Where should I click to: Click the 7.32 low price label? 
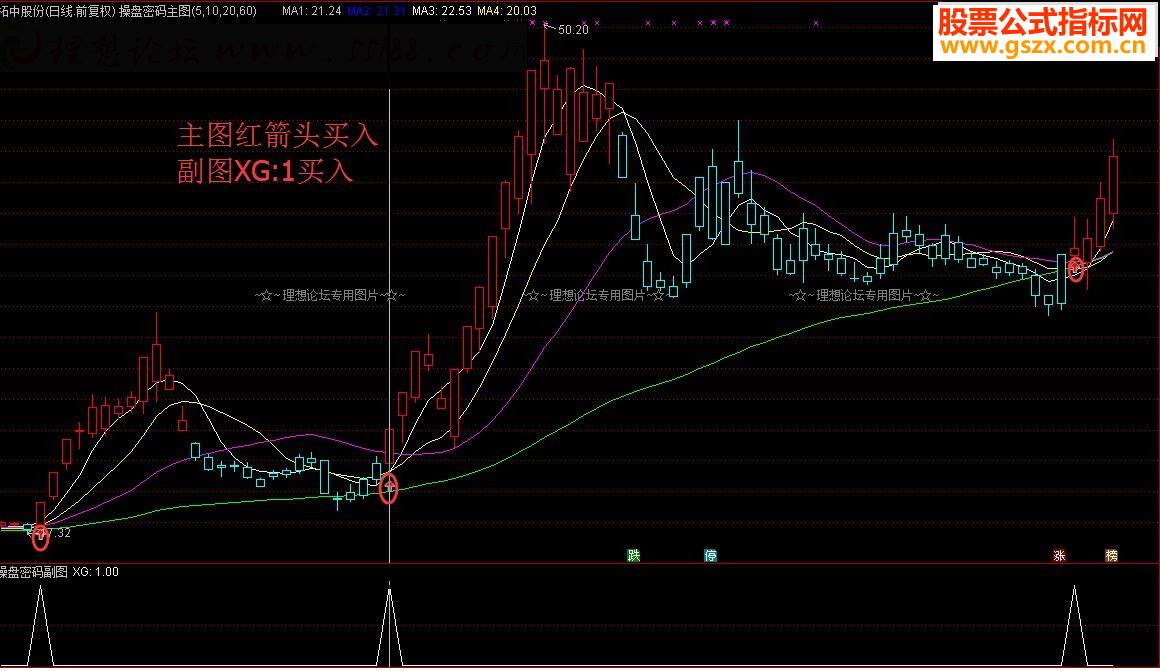59,533
